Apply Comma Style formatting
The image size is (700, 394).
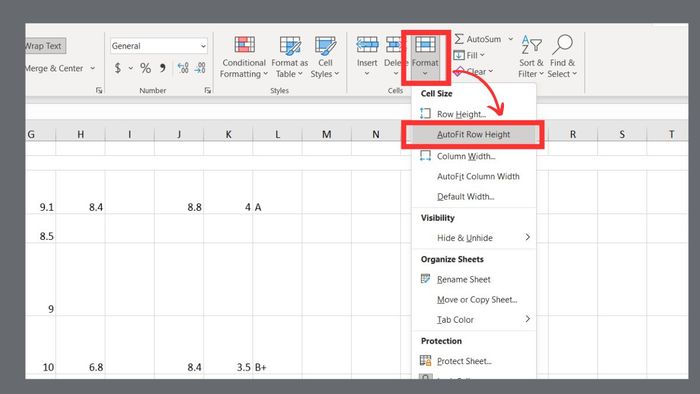click(x=162, y=68)
